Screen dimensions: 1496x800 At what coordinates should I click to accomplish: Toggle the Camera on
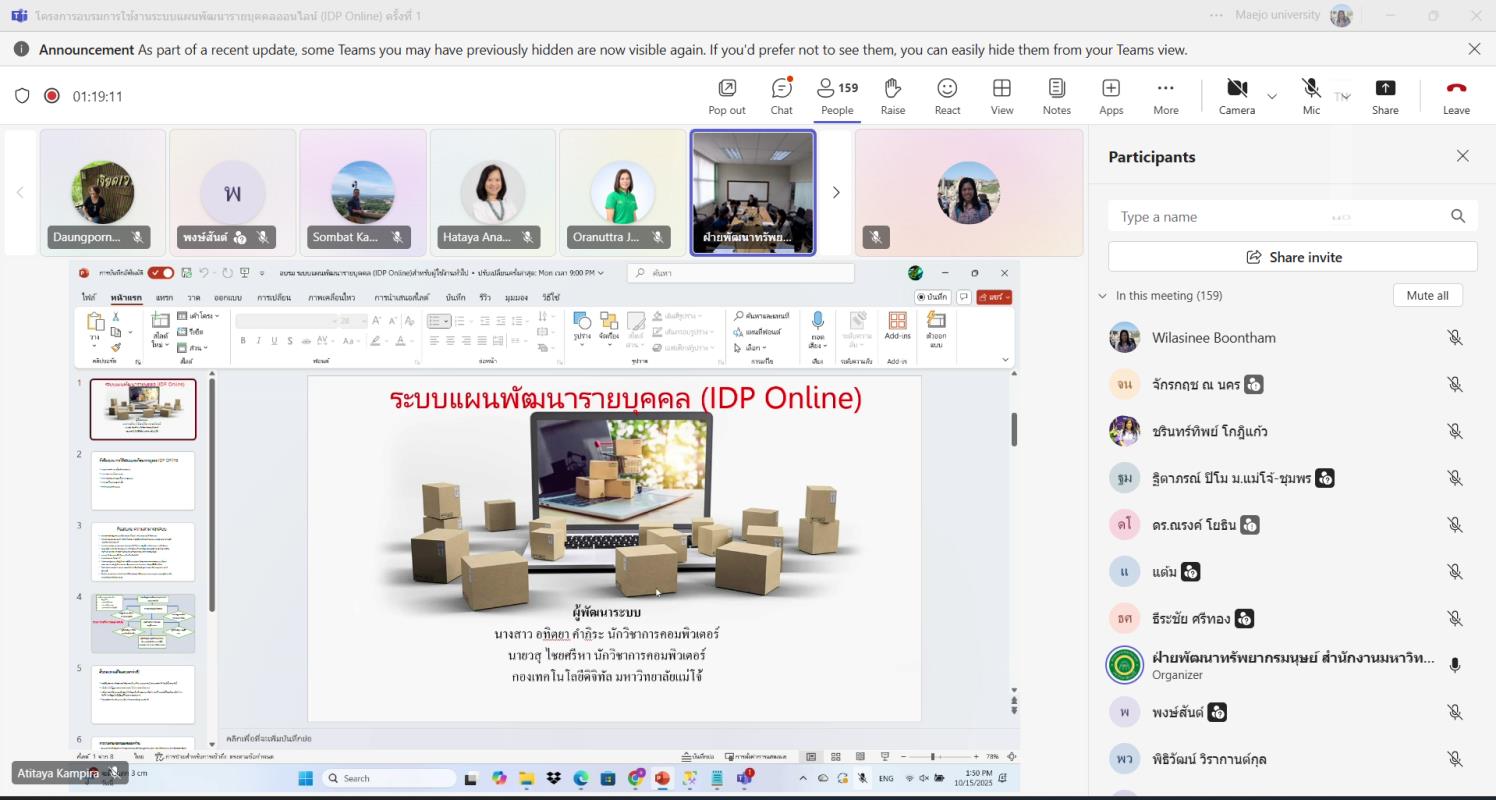pos(1236,96)
